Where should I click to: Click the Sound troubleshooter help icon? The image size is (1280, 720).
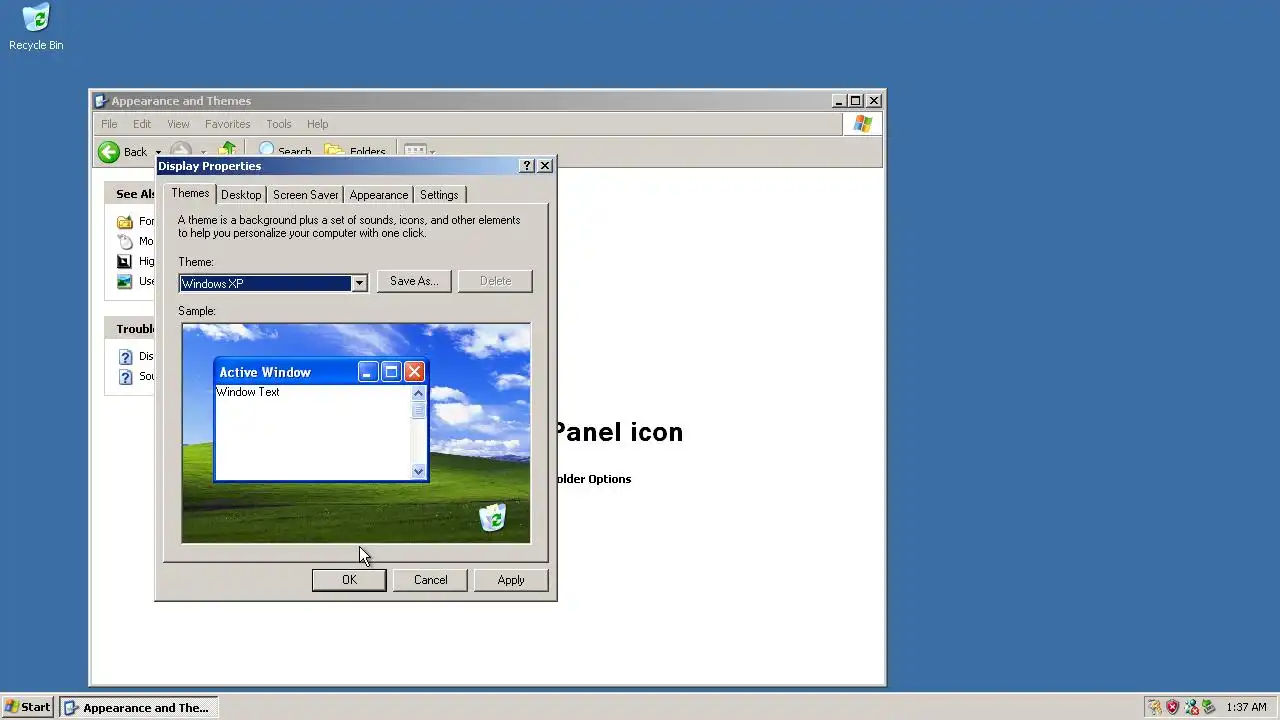125,377
